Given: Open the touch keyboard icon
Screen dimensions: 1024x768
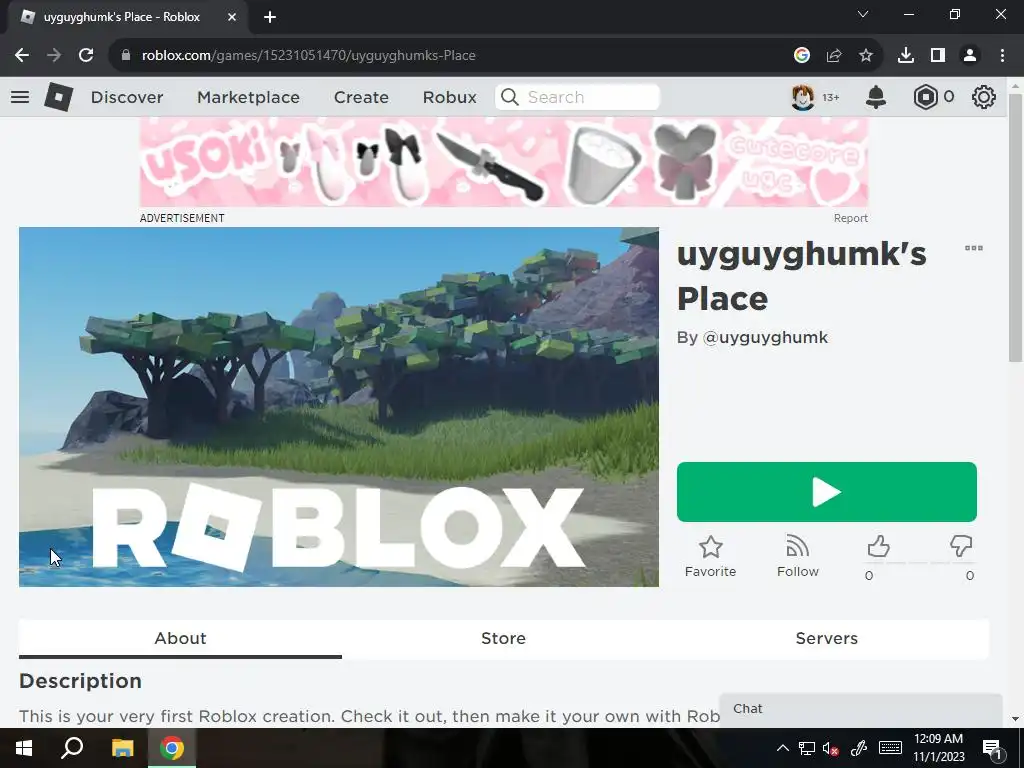Looking at the screenshot, I should pyautogui.click(x=890, y=748).
